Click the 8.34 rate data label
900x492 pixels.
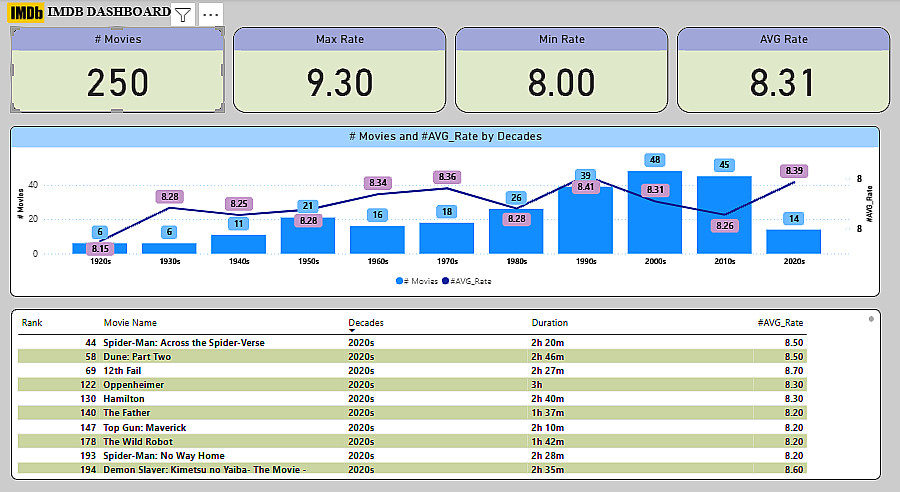(x=378, y=183)
